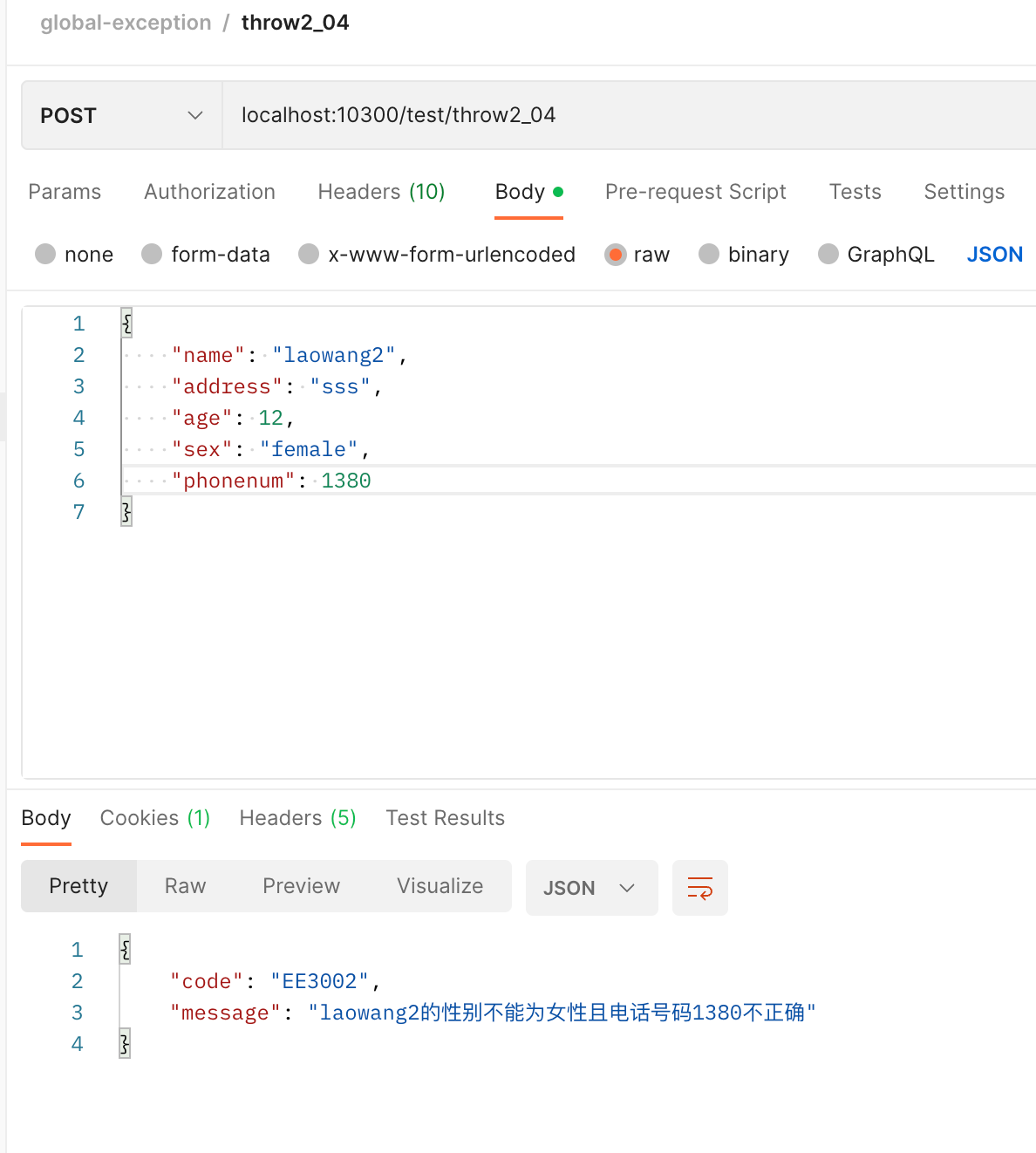Open the Tests tab
The width and height of the screenshot is (1036, 1153).
(855, 192)
